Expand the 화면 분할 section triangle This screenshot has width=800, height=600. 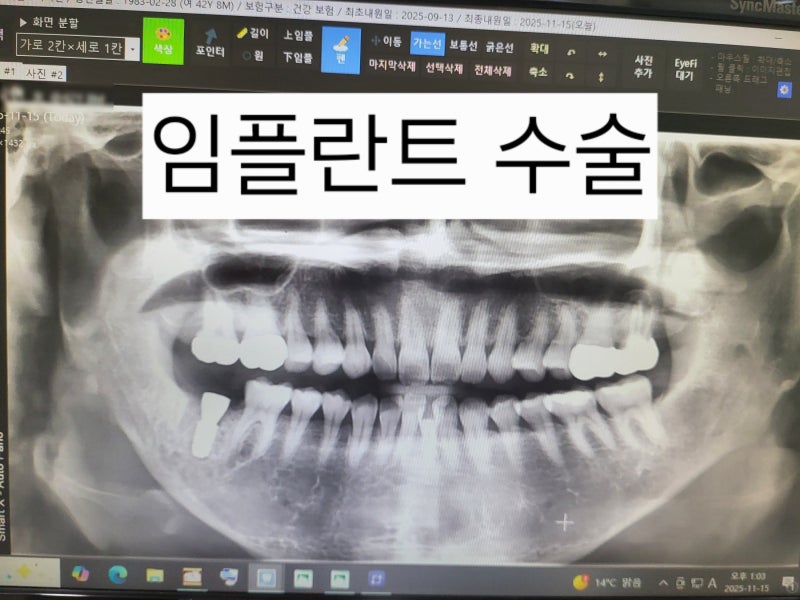click(23, 22)
